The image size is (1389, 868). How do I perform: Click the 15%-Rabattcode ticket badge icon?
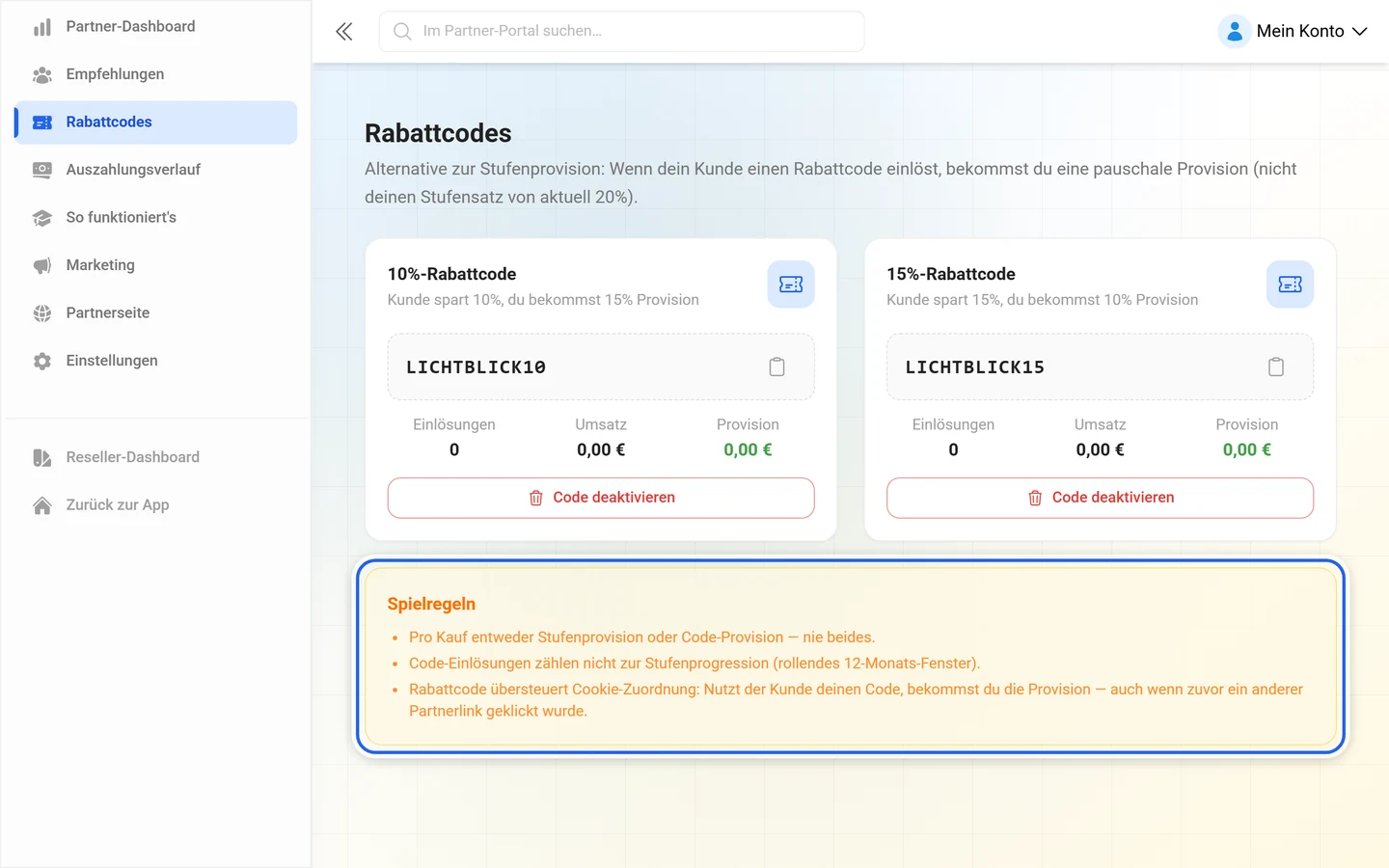click(1290, 285)
